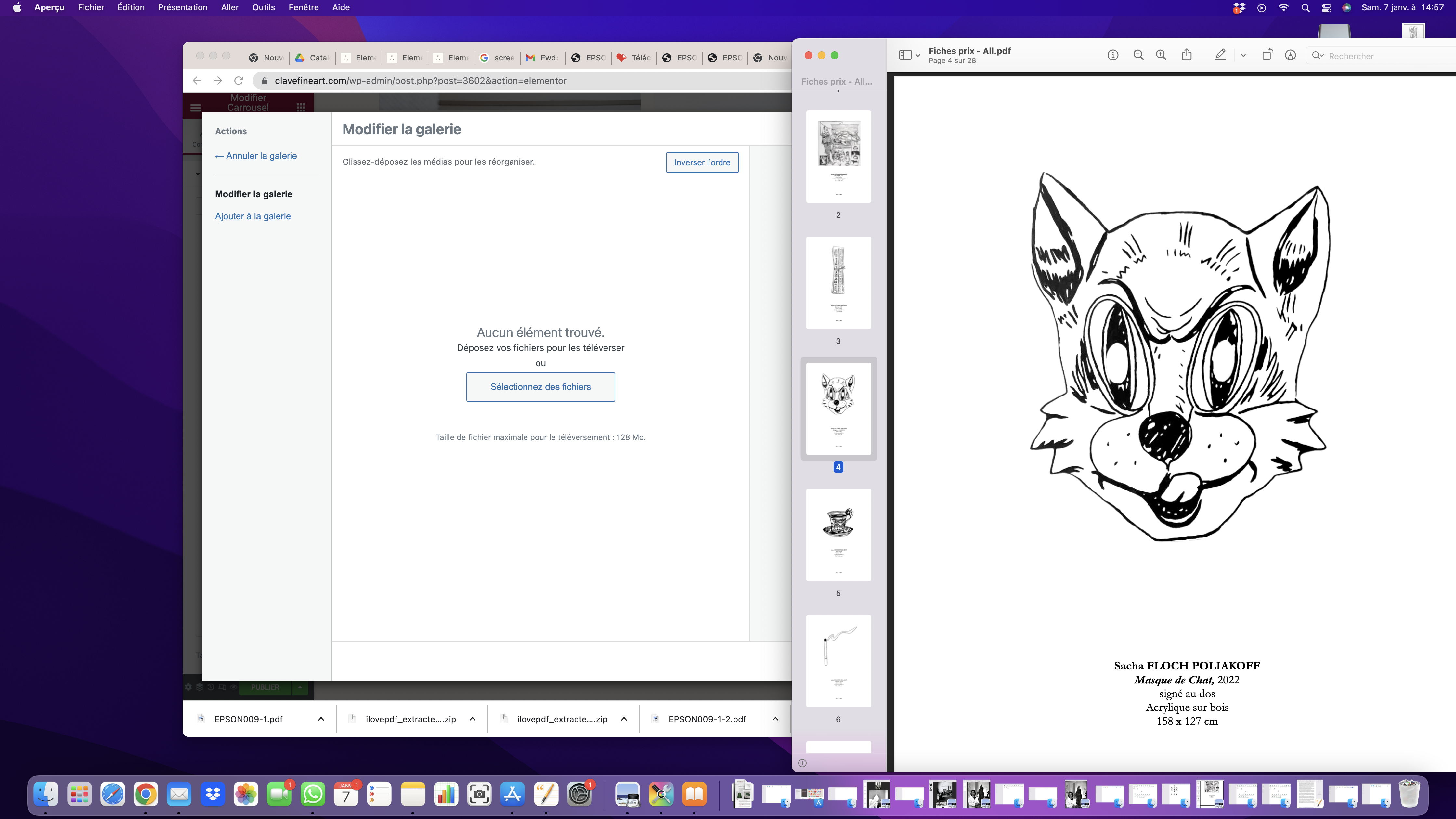Image resolution: width=1456 pixels, height=819 pixels.
Task: Click Inverser l'ordre button
Action: click(702, 162)
